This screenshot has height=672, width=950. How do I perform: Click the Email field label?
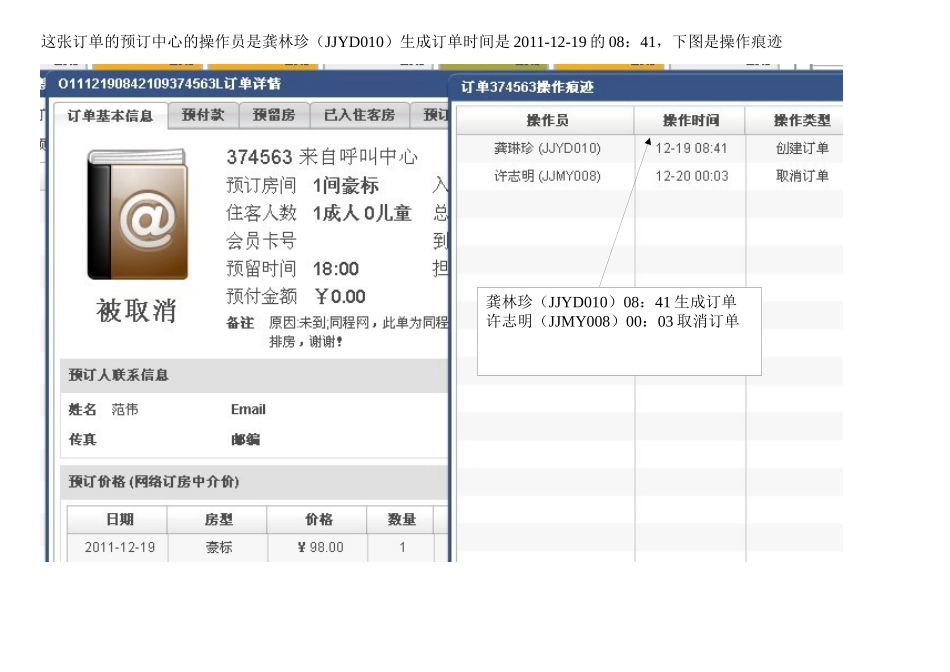click(248, 410)
